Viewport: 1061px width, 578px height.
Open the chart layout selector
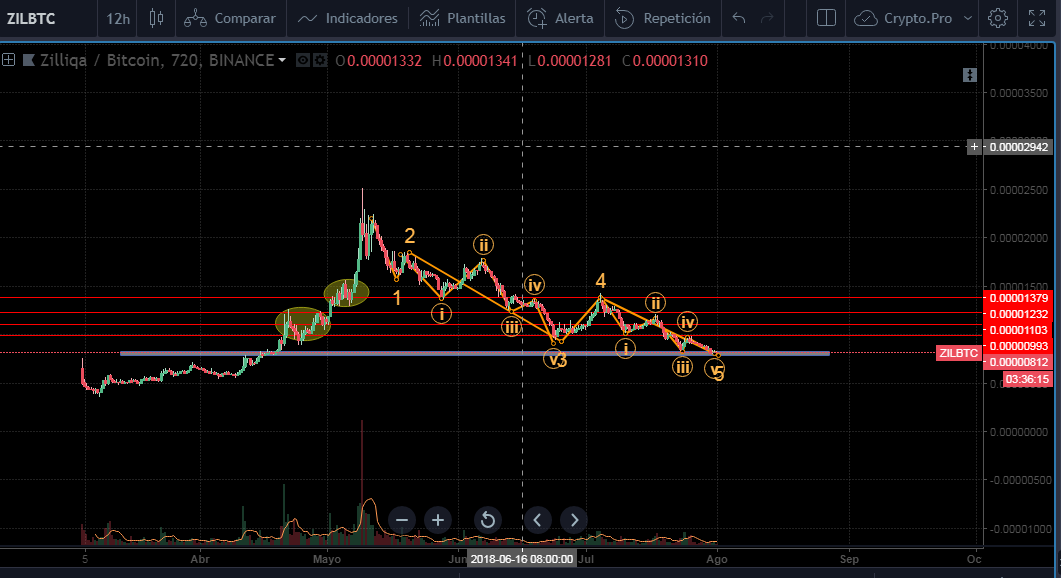click(x=826, y=18)
